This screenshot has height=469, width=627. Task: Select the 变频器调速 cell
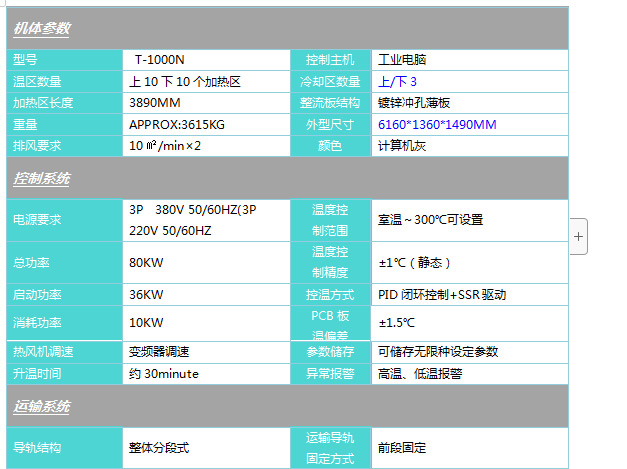[159, 352]
